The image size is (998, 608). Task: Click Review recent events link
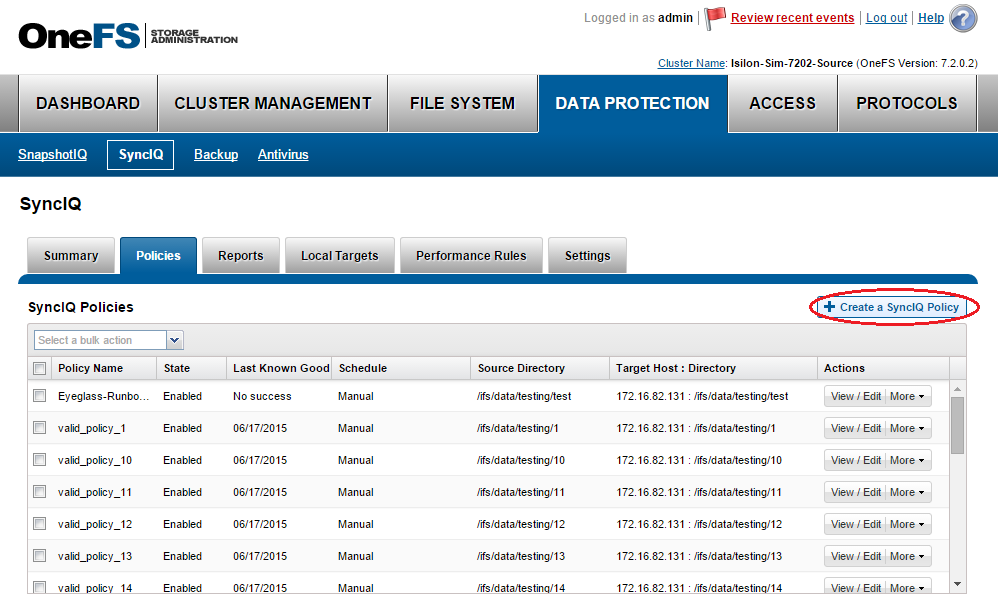pyautogui.click(x=792, y=18)
